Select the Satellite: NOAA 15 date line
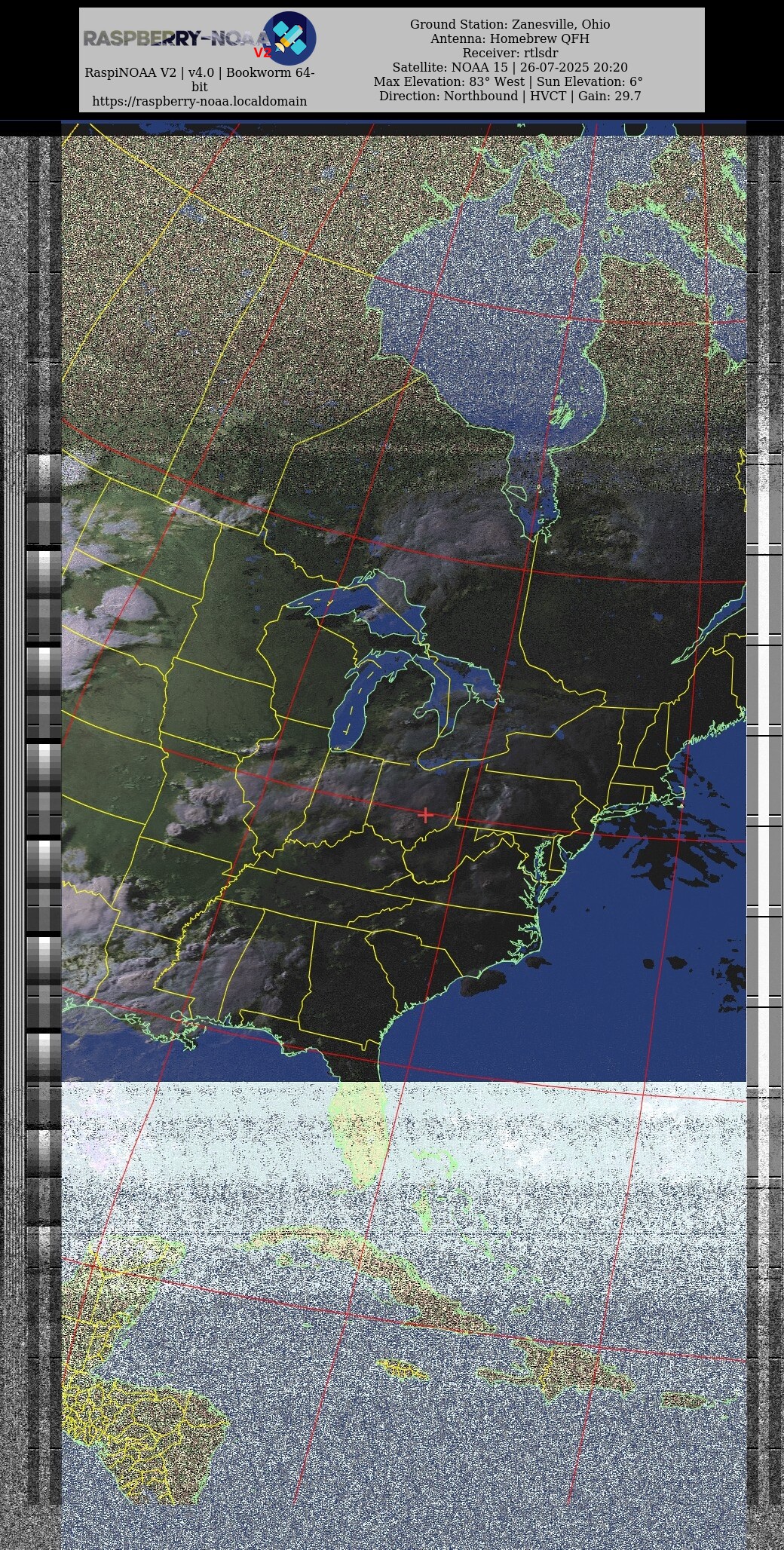 point(510,67)
